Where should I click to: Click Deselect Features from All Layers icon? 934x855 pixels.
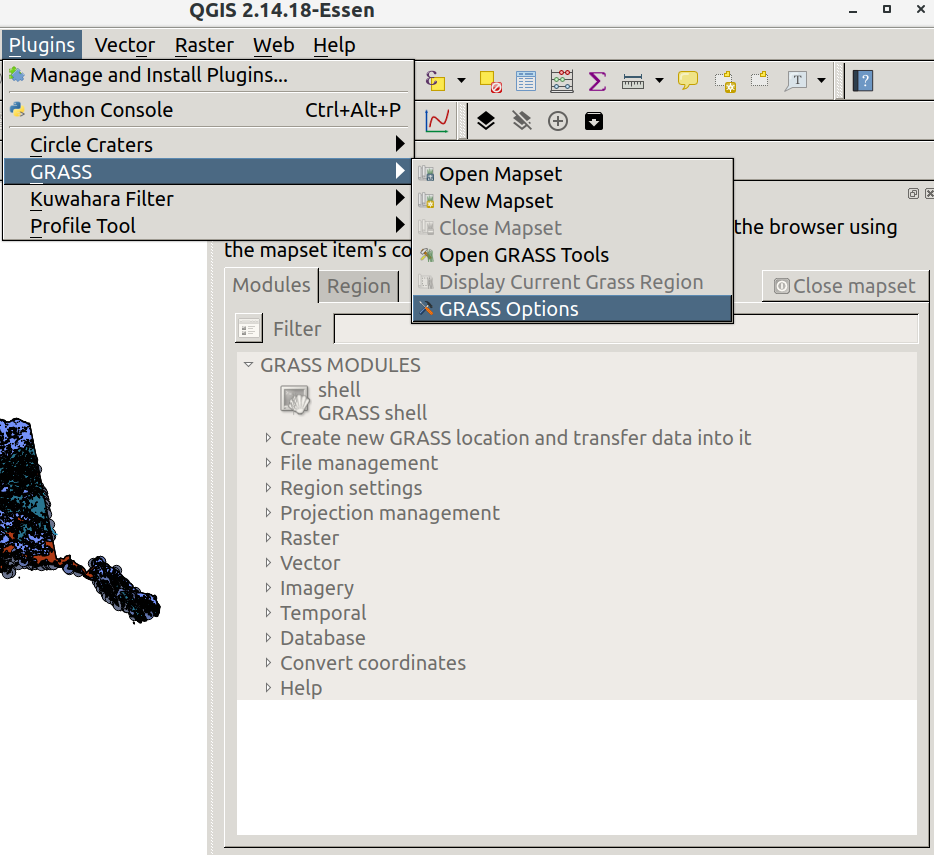pos(490,81)
